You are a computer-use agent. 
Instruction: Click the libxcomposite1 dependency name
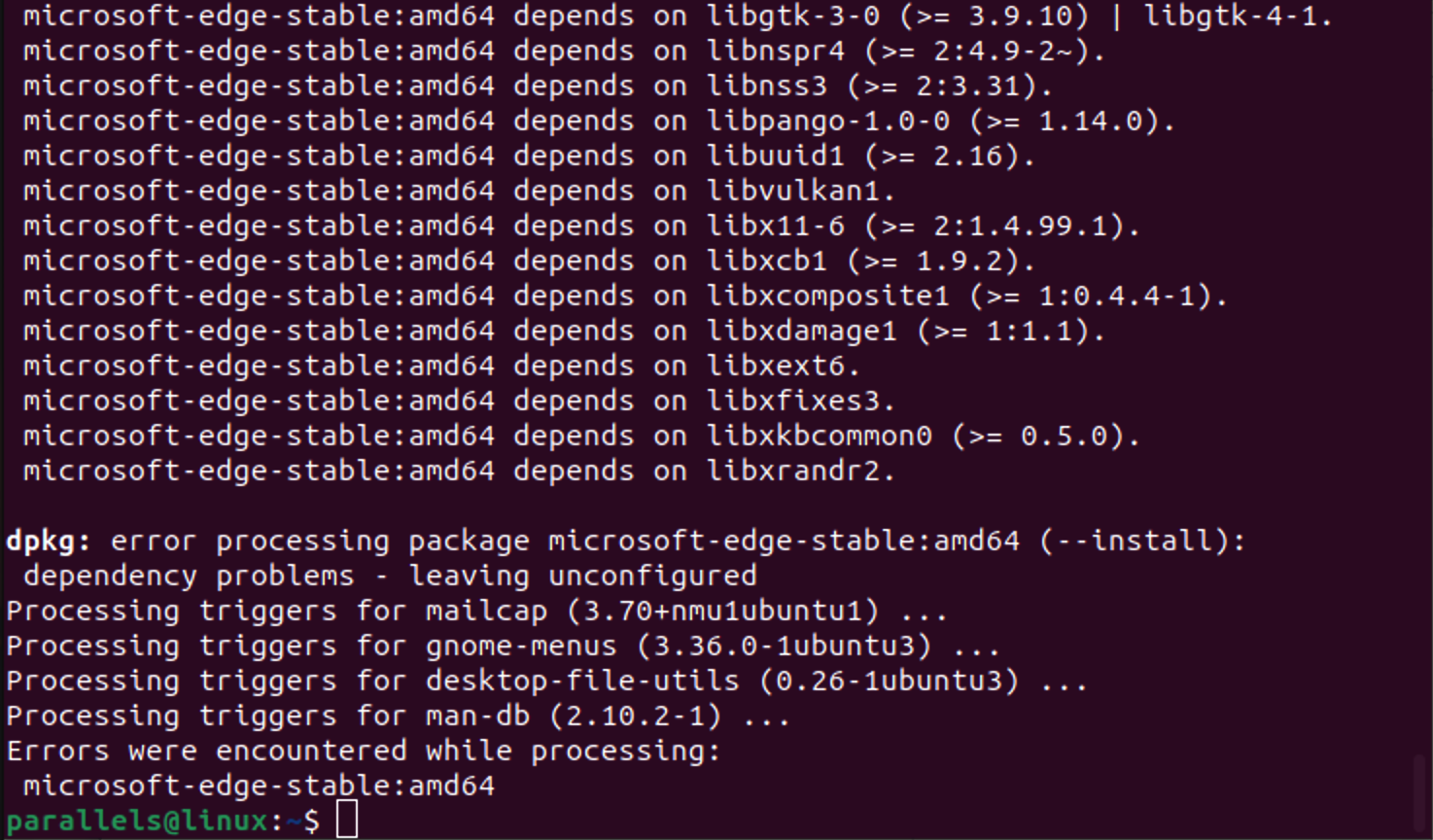pos(827,296)
